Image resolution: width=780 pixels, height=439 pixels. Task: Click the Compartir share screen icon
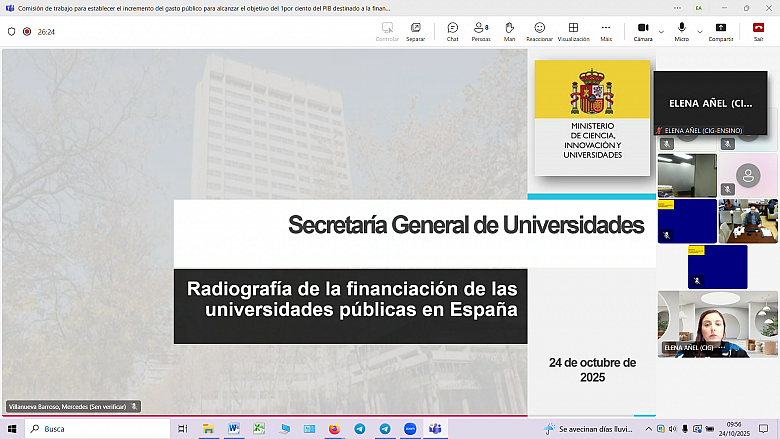pyautogui.click(x=720, y=30)
